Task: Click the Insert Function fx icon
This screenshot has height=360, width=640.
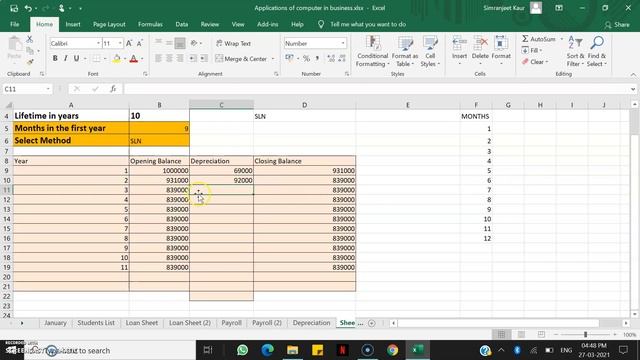Action: coord(113,89)
